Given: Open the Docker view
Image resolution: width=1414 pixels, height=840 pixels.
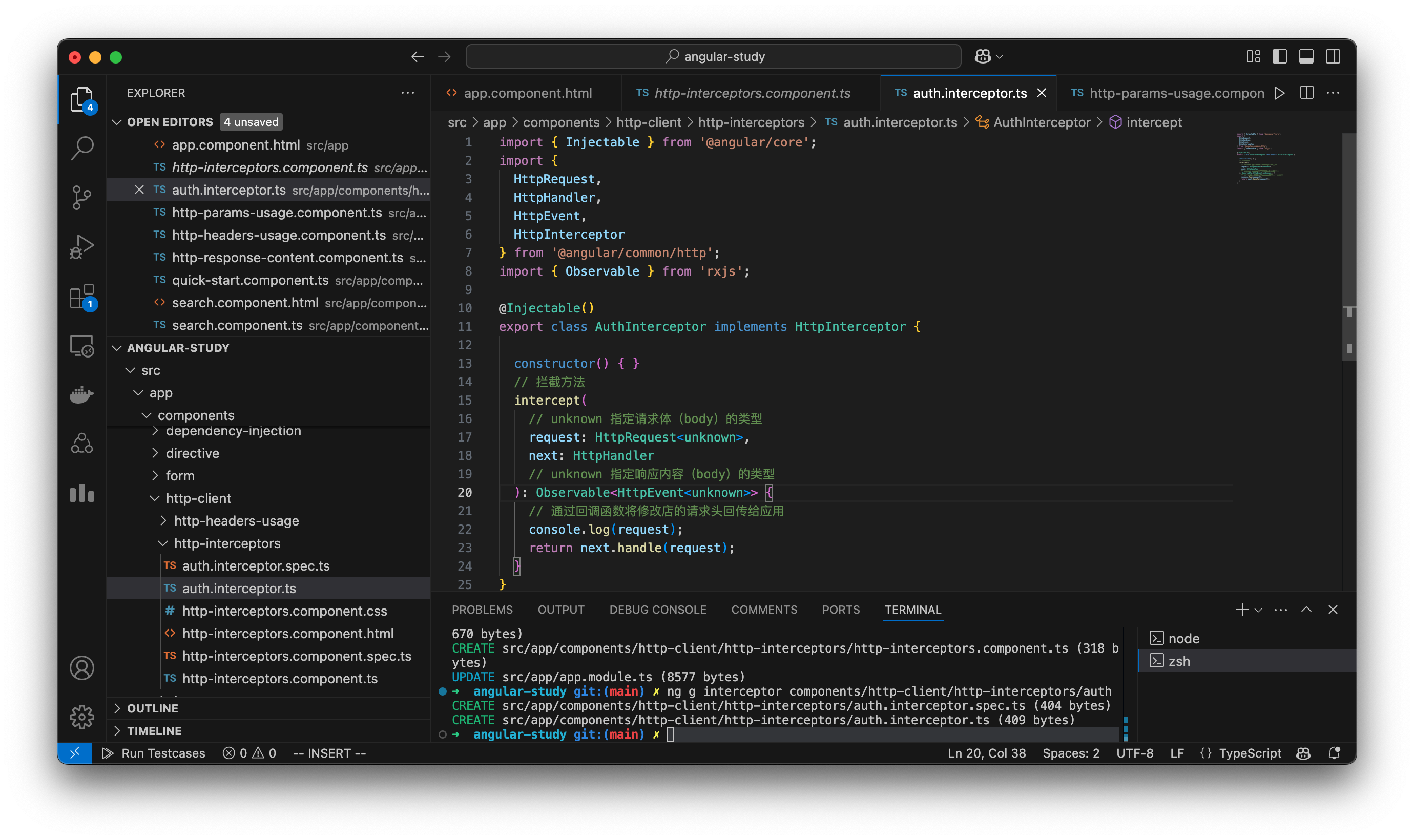Looking at the screenshot, I should point(81,394).
